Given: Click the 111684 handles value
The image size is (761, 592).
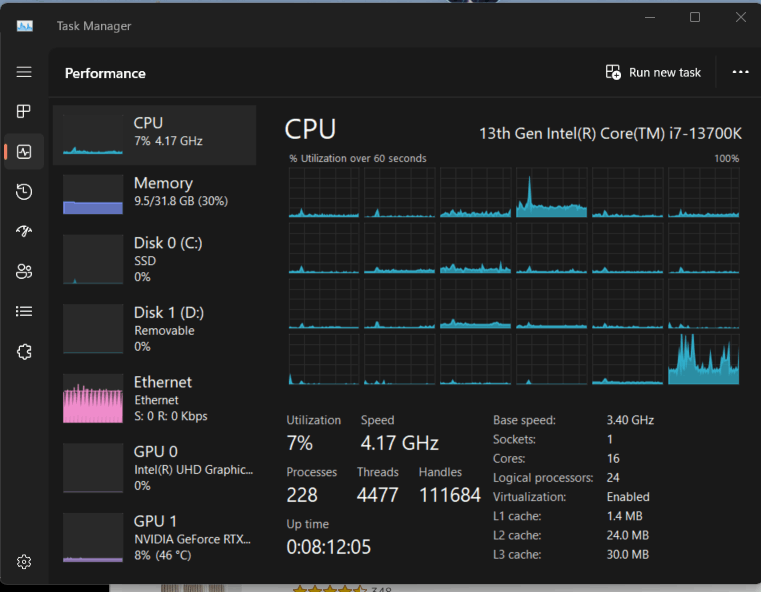Looking at the screenshot, I should (x=449, y=495).
